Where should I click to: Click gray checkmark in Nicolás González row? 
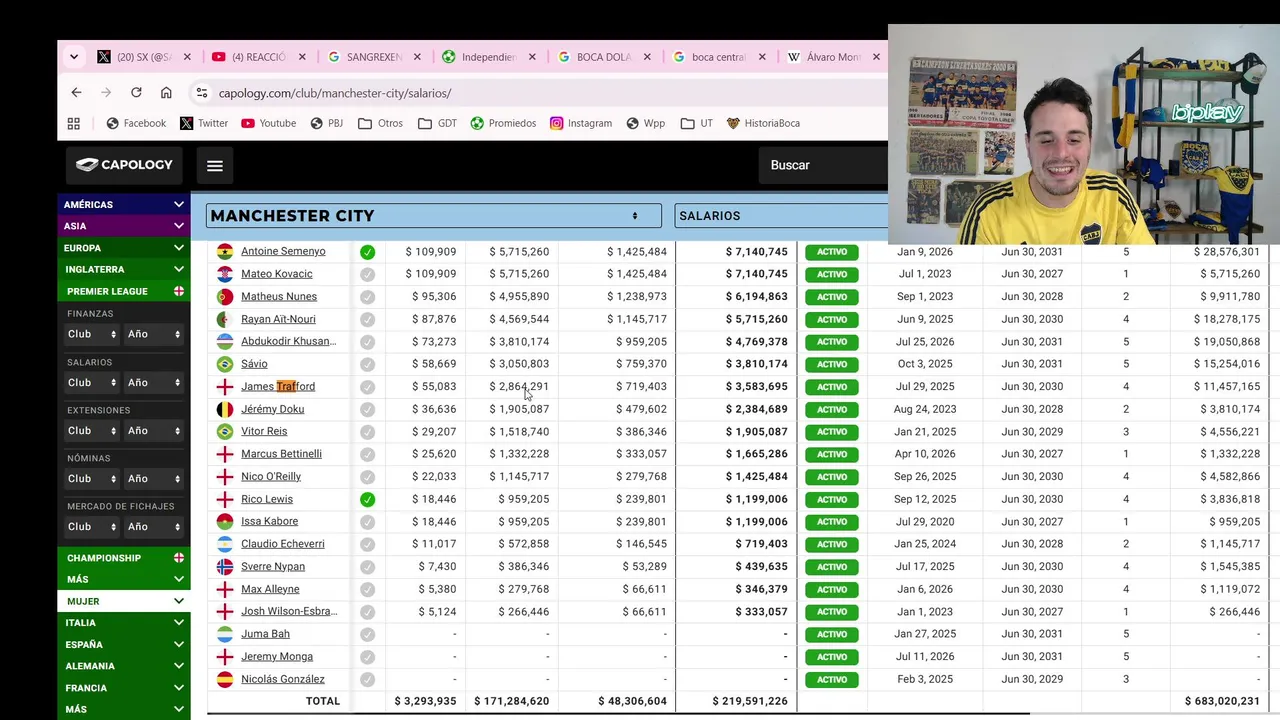pos(367,679)
